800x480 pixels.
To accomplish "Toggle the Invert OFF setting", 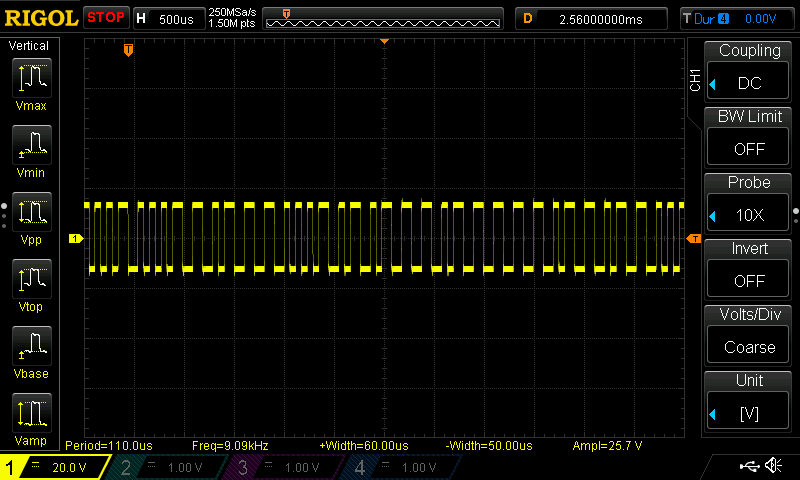I will click(749, 270).
